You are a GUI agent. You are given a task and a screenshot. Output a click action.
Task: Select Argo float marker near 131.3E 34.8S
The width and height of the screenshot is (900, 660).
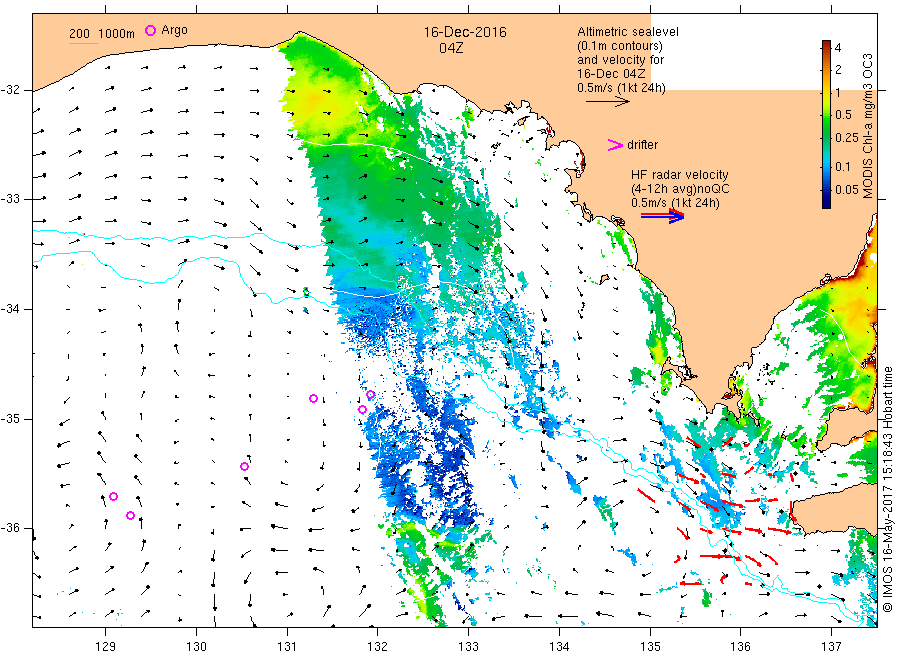[313, 398]
